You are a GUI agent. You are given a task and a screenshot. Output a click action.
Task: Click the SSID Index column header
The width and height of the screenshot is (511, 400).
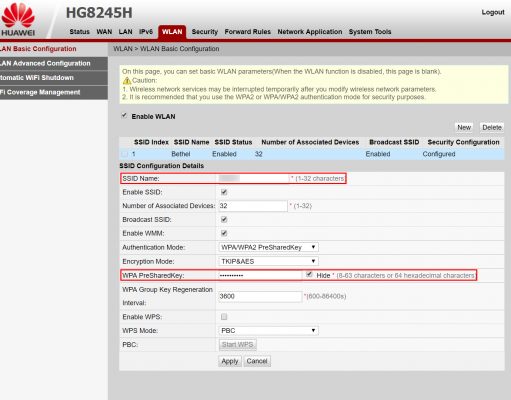click(151, 142)
